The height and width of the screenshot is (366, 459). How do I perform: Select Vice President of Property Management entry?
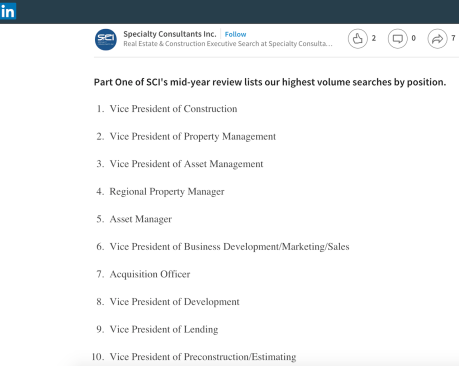[193, 136]
